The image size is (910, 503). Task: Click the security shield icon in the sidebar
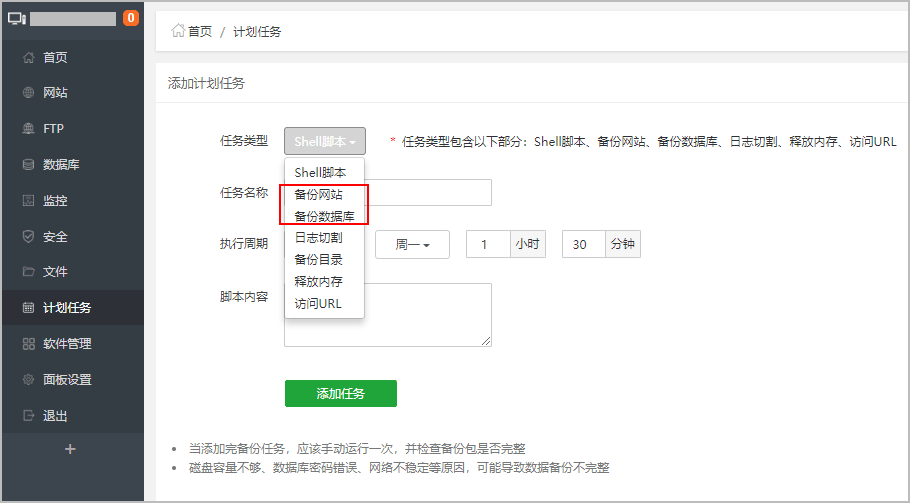(28, 236)
